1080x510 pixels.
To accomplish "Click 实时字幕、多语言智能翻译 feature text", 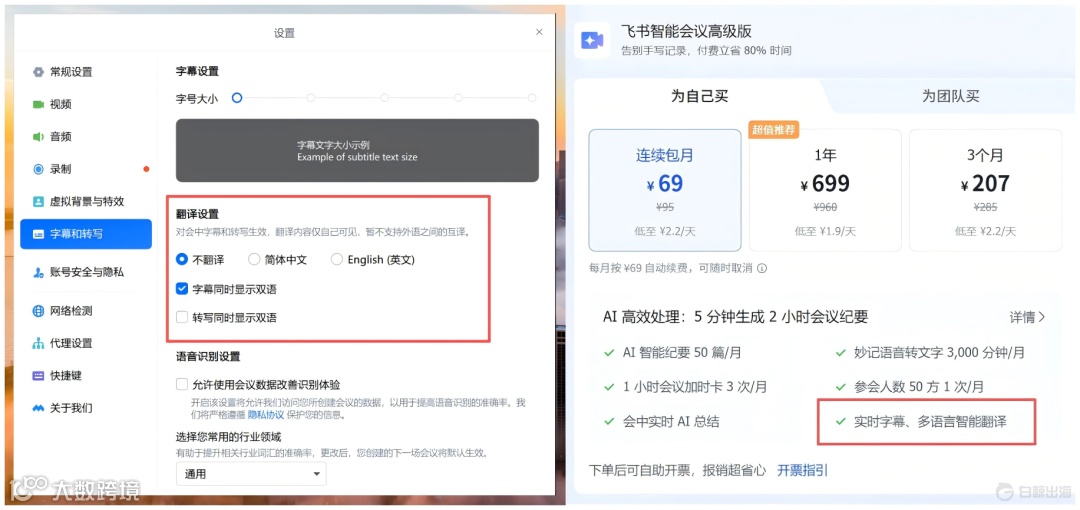I will [x=930, y=421].
